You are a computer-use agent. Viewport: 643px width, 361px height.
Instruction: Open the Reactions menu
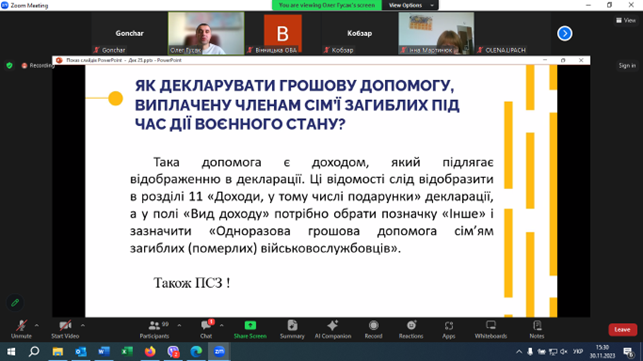point(411,329)
